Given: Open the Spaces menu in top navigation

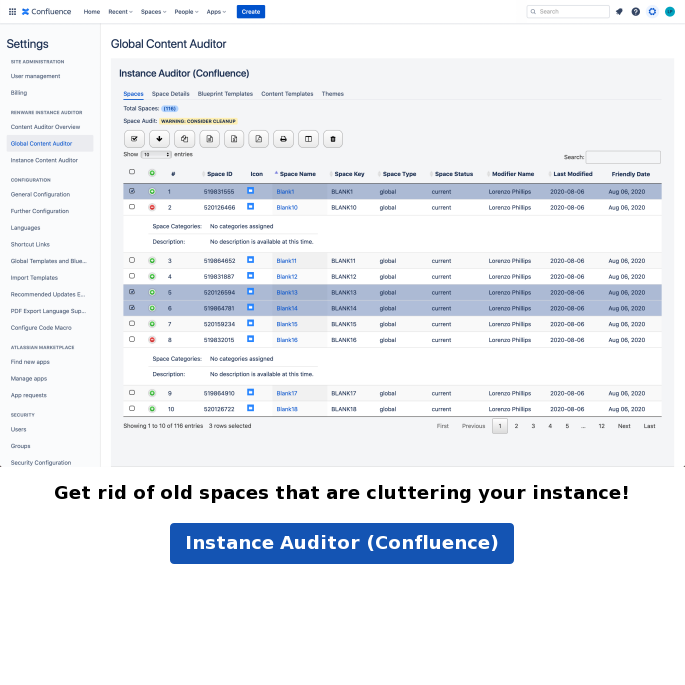Looking at the screenshot, I should 153,12.
